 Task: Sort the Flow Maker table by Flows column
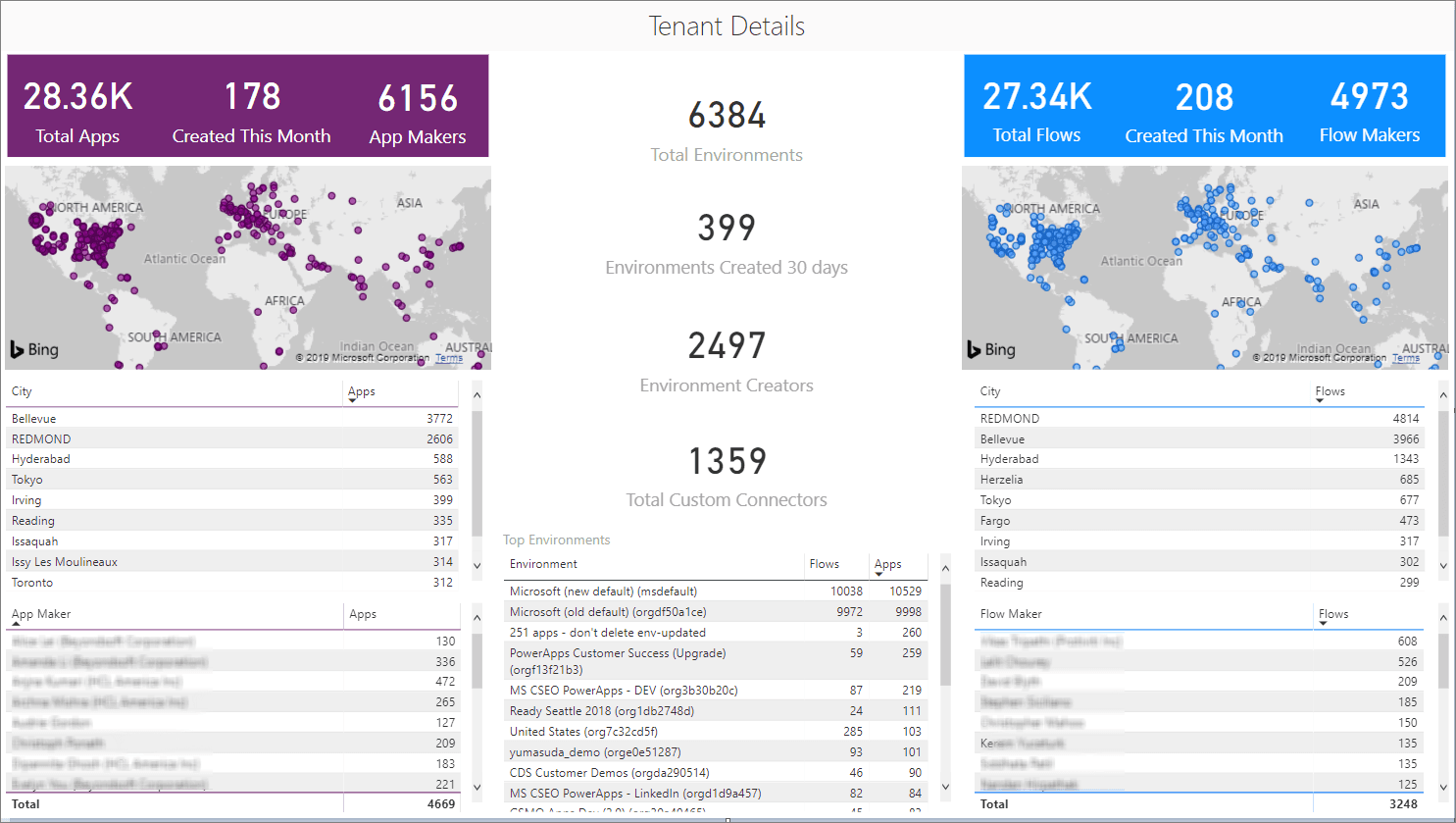(x=1332, y=614)
